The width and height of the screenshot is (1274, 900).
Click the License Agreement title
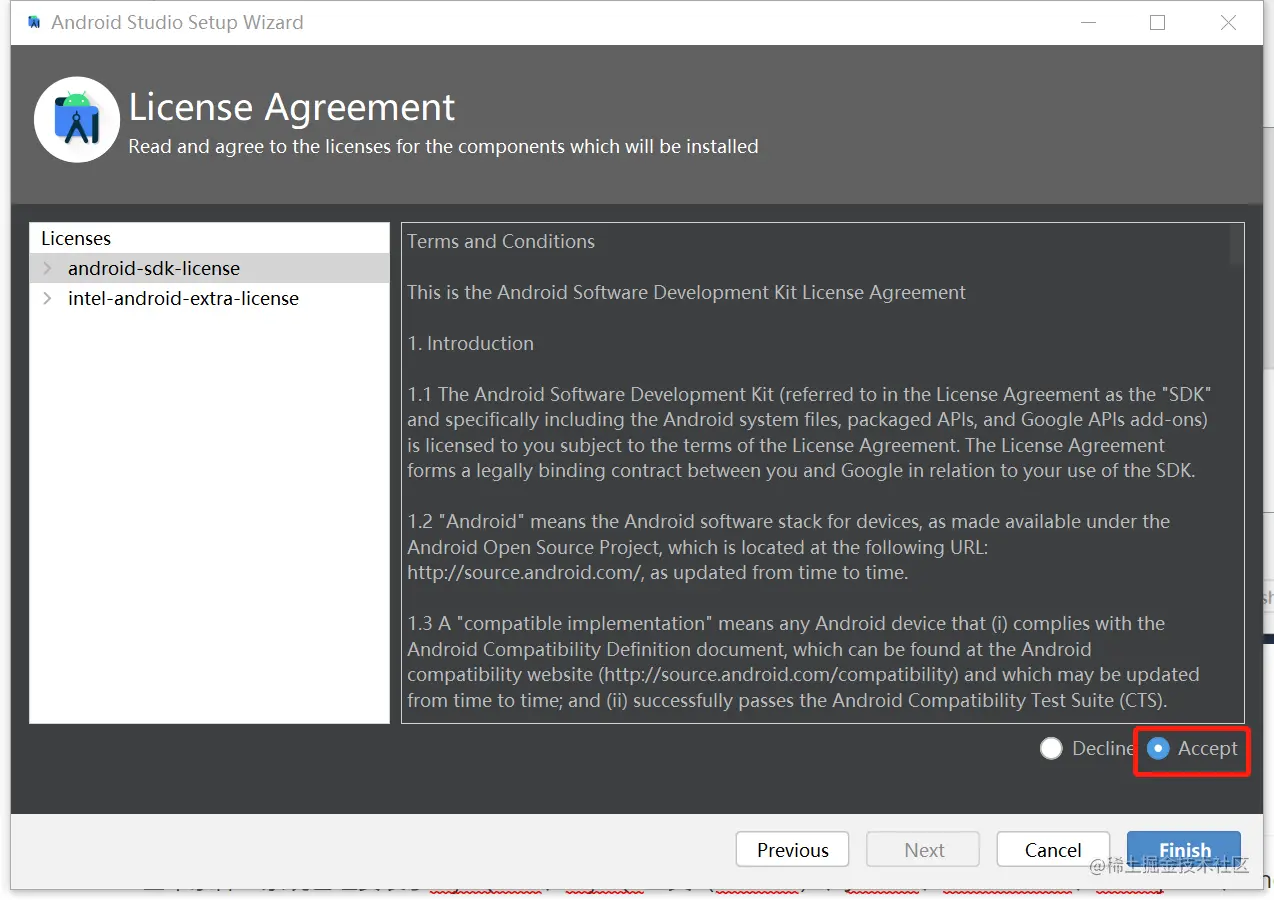click(292, 107)
